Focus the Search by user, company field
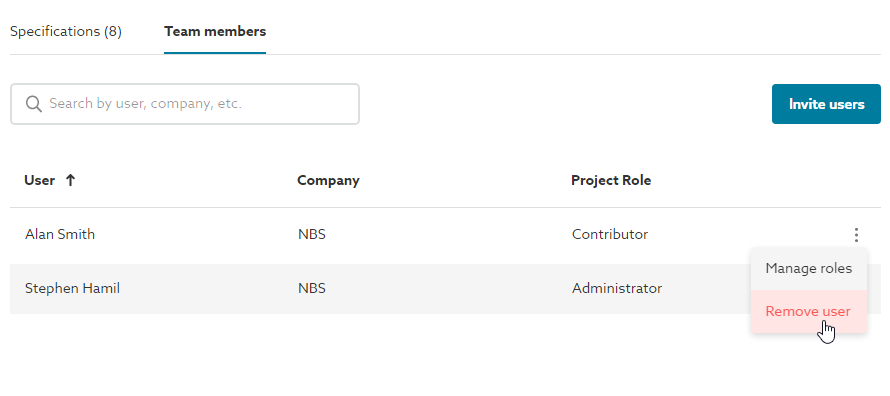Viewport: 890px width, 396px height. pos(185,104)
